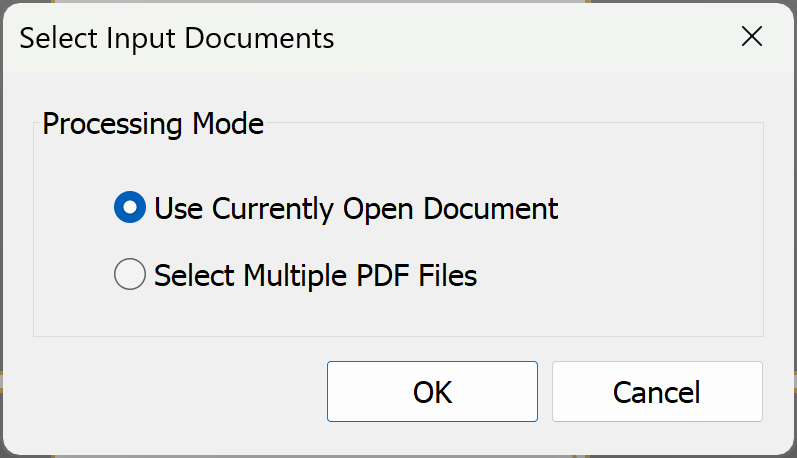Click the "Use Currently Open Document" label text
Image resolution: width=797 pixels, height=458 pixels.
pyautogui.click(x=355, y=208)
